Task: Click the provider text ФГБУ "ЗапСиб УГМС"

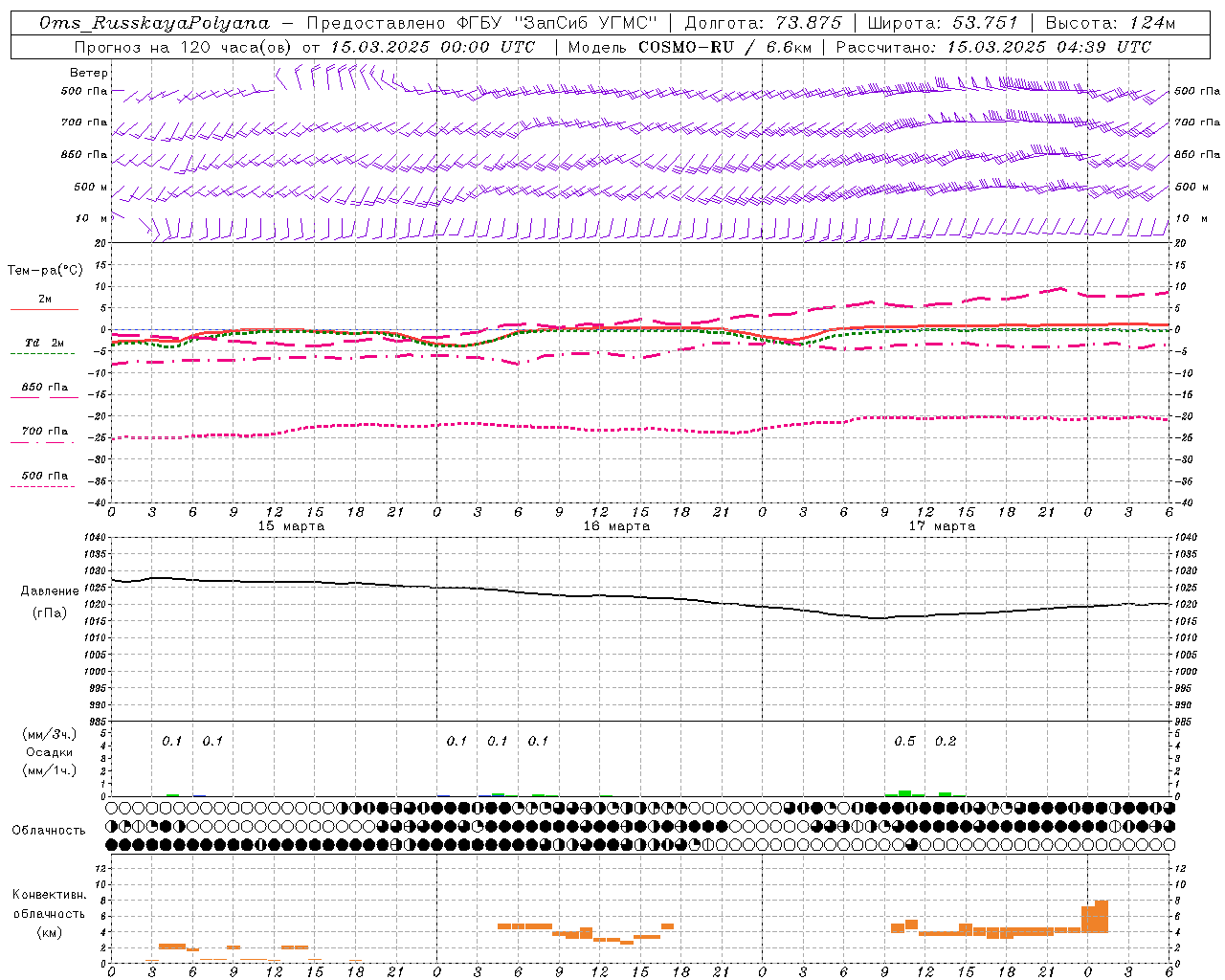Action: pos(556,23)
